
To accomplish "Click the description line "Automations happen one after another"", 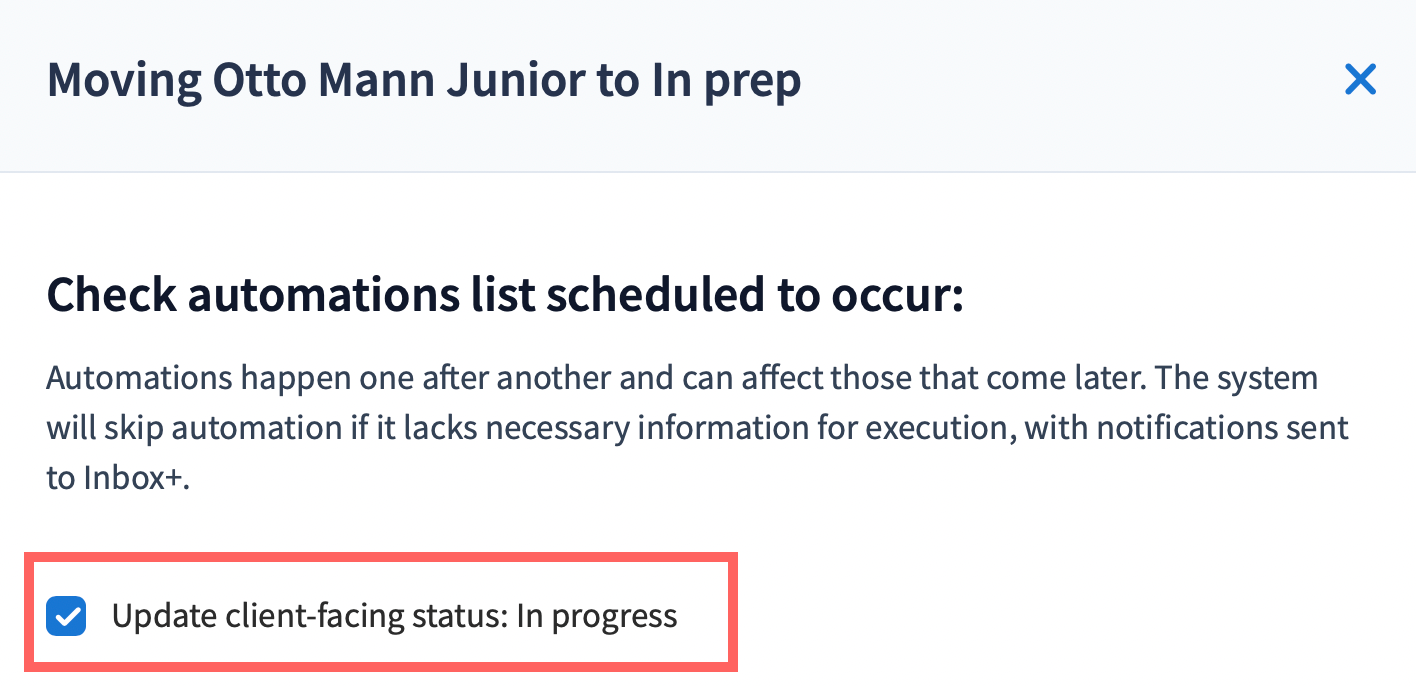I will pyautogui.click(x=330, y=380).
